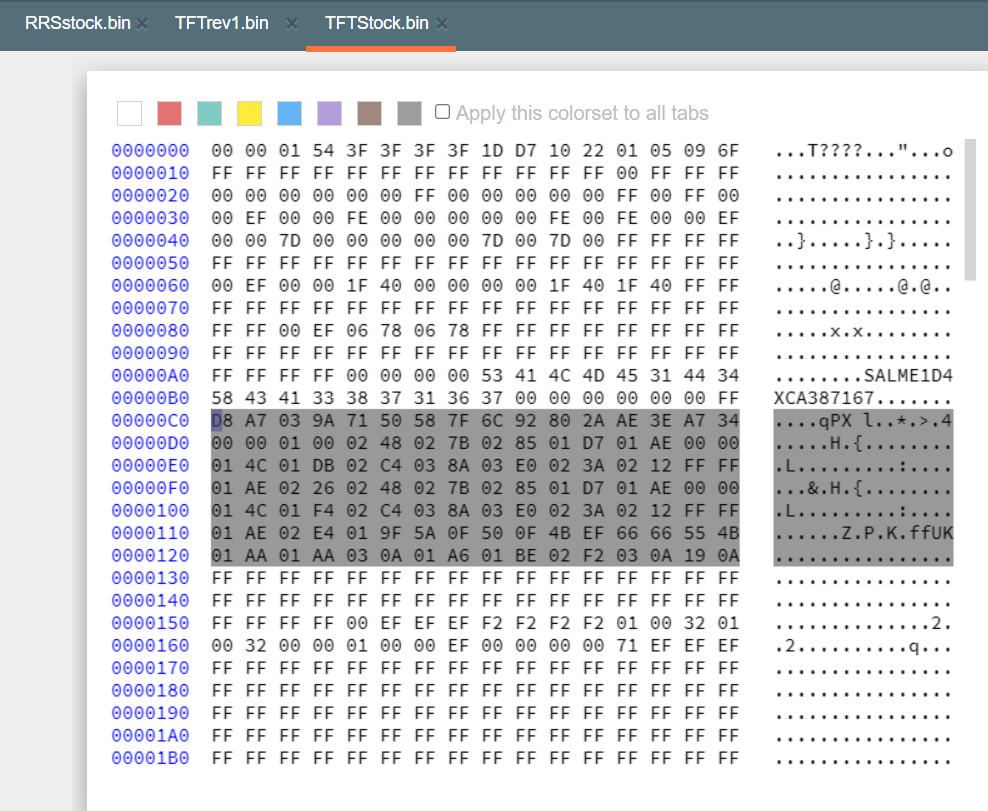Pick the yellow color swatch
The height and width of the screenshot is (811, 988).
(250, 113)
